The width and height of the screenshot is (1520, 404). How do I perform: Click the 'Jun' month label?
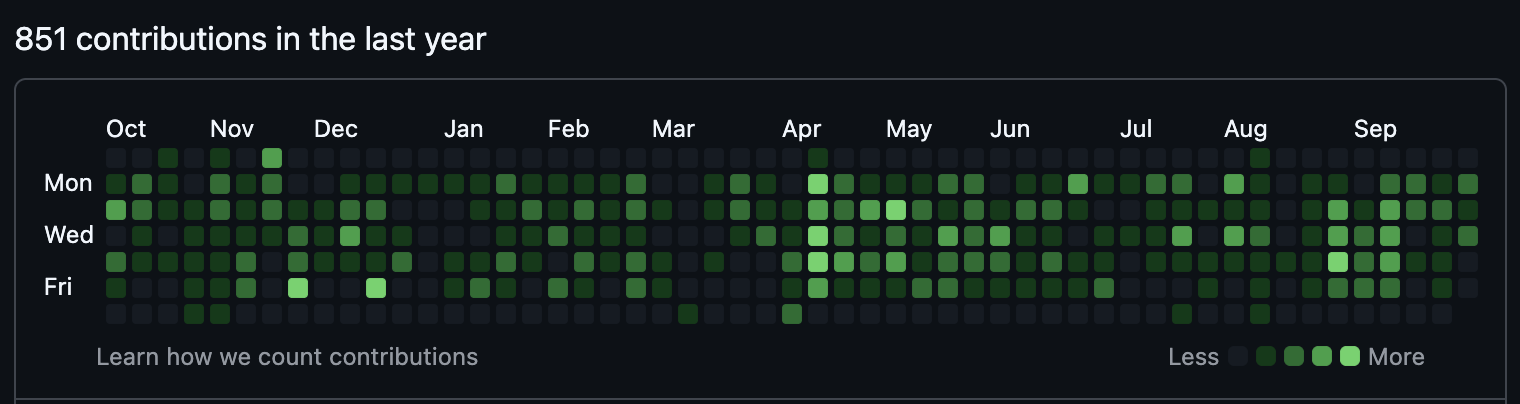(1010, 129)
